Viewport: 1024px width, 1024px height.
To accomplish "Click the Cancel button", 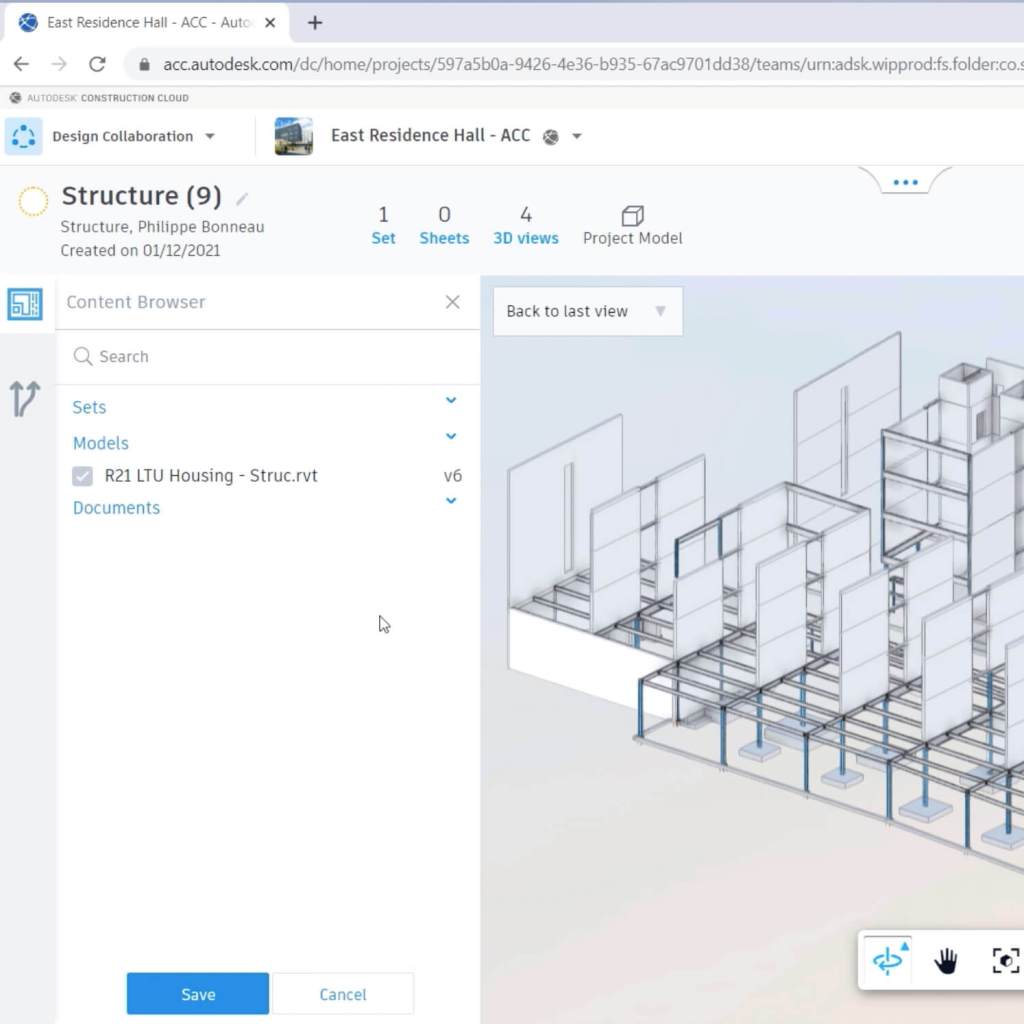I will [x=343, y=994].
